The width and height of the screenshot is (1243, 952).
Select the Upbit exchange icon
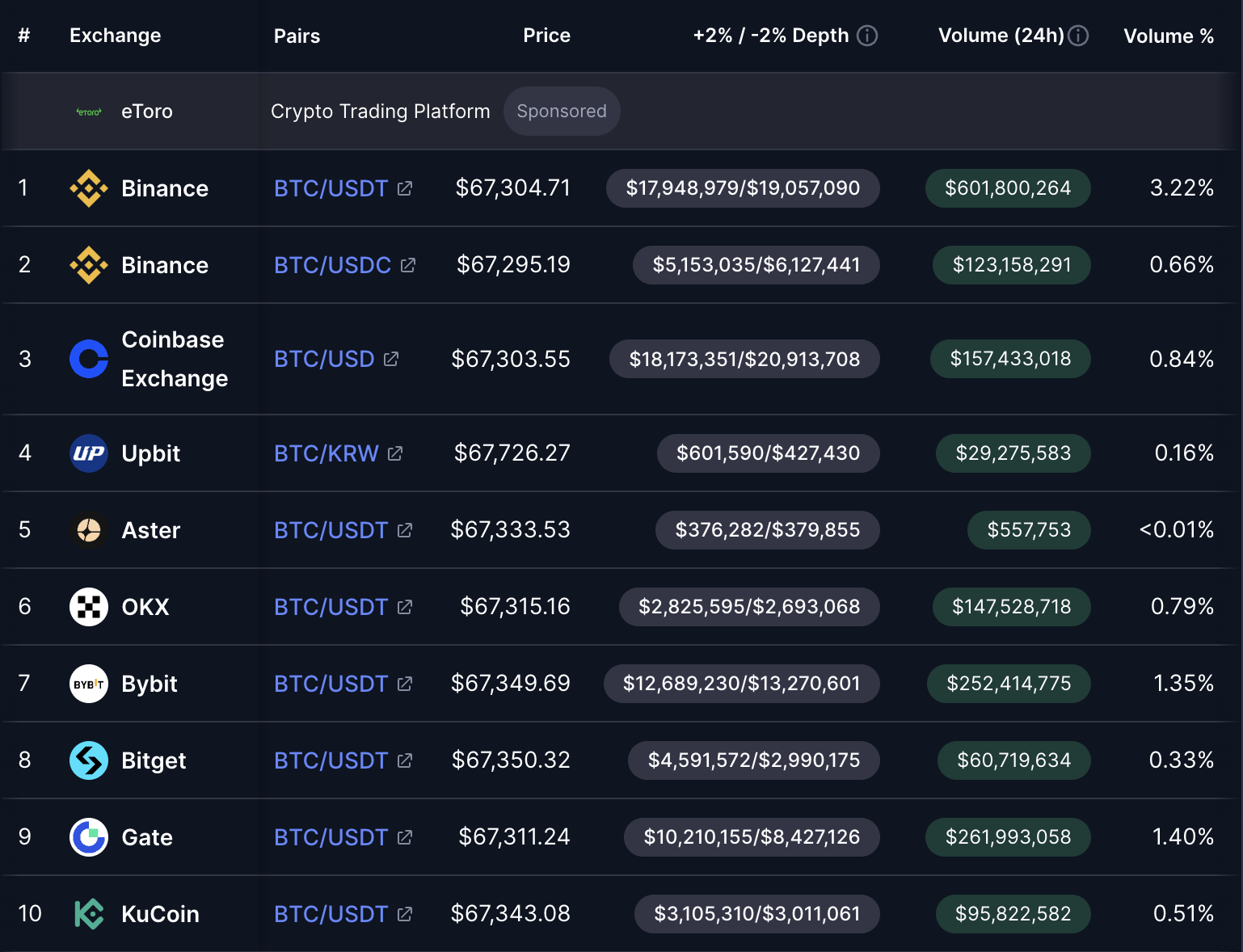tap(88, 453)
